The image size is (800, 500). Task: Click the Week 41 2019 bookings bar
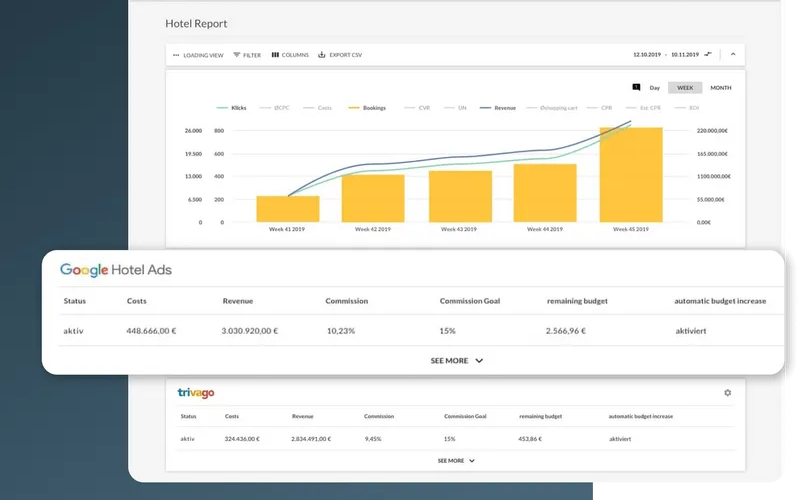point(287,209)
